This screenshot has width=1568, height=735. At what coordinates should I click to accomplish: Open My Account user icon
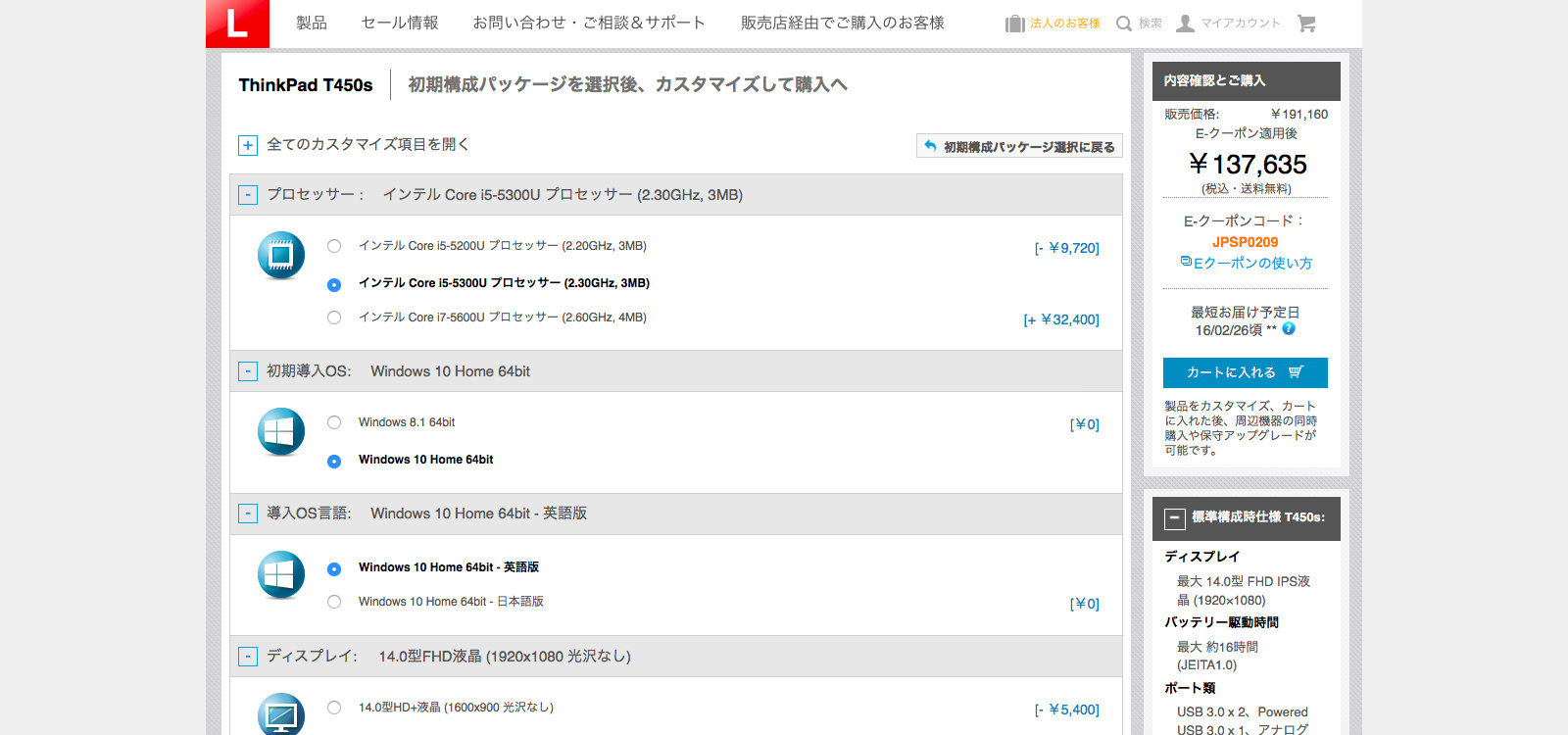(x=1185, y=24)
